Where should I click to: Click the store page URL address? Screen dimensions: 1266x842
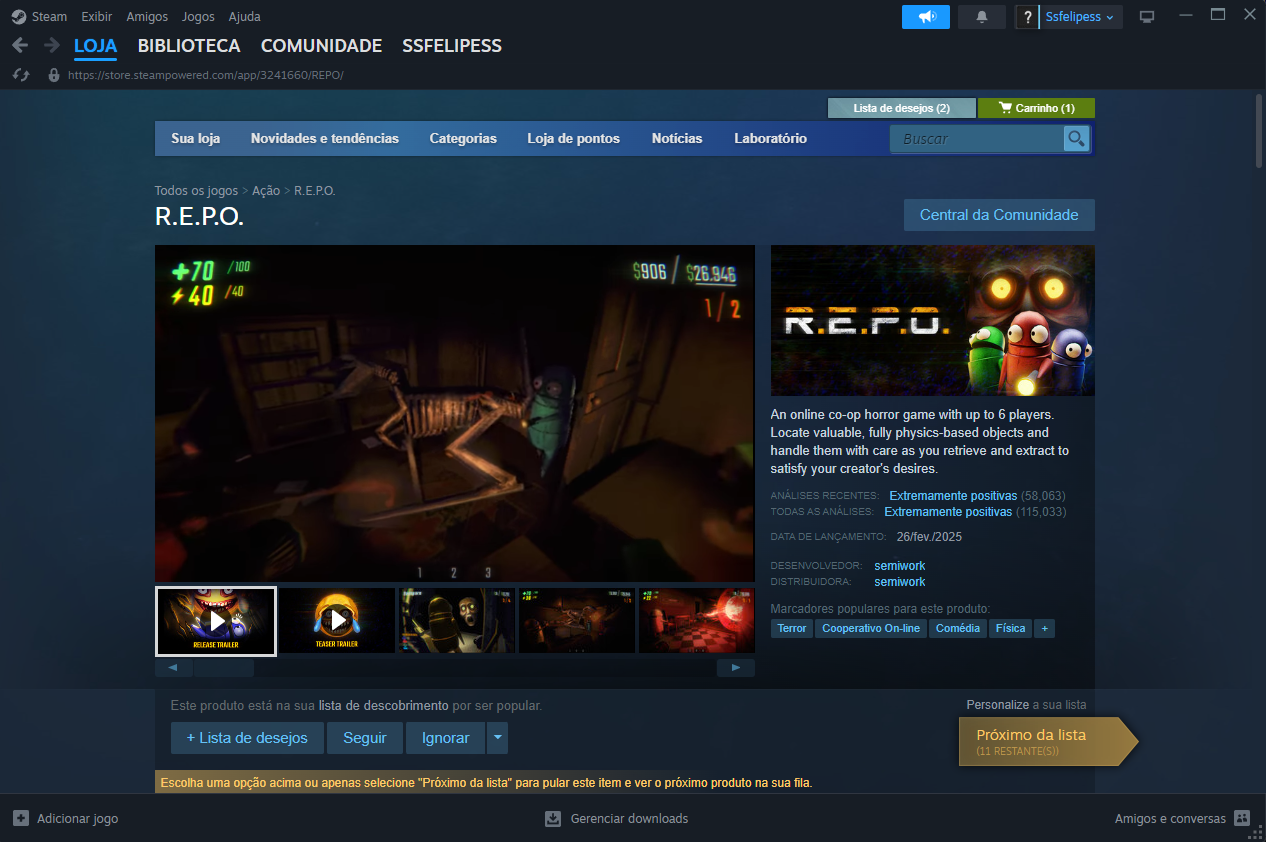[206, 75]
